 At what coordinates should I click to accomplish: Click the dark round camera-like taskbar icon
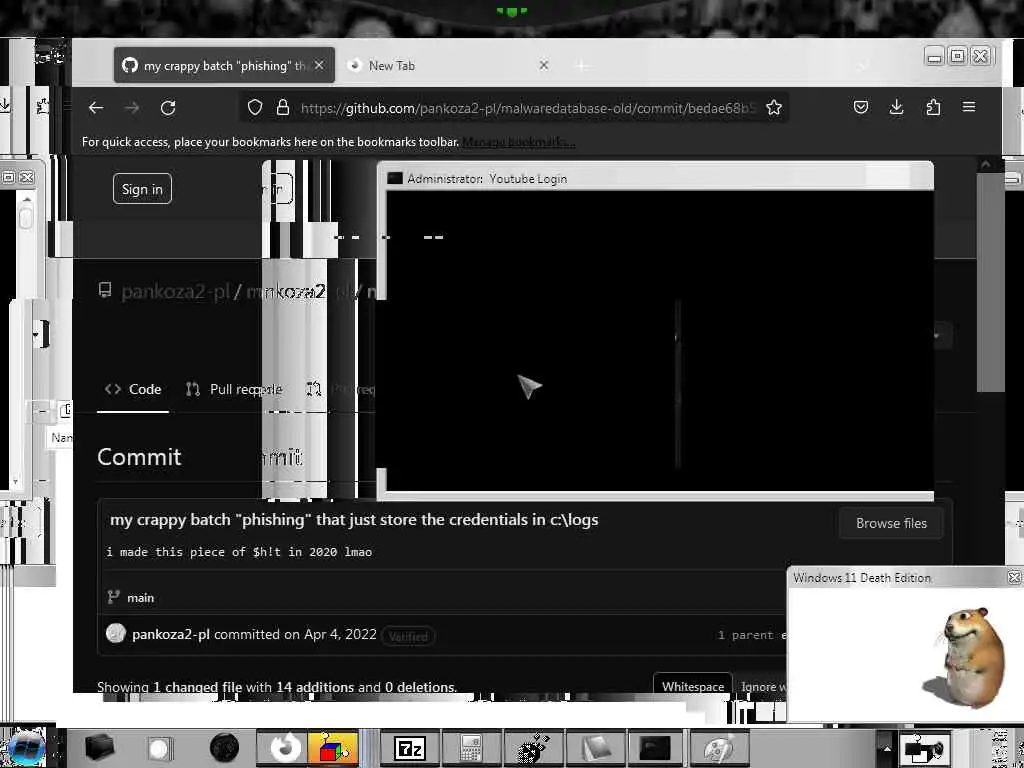(x=224, y=748)
